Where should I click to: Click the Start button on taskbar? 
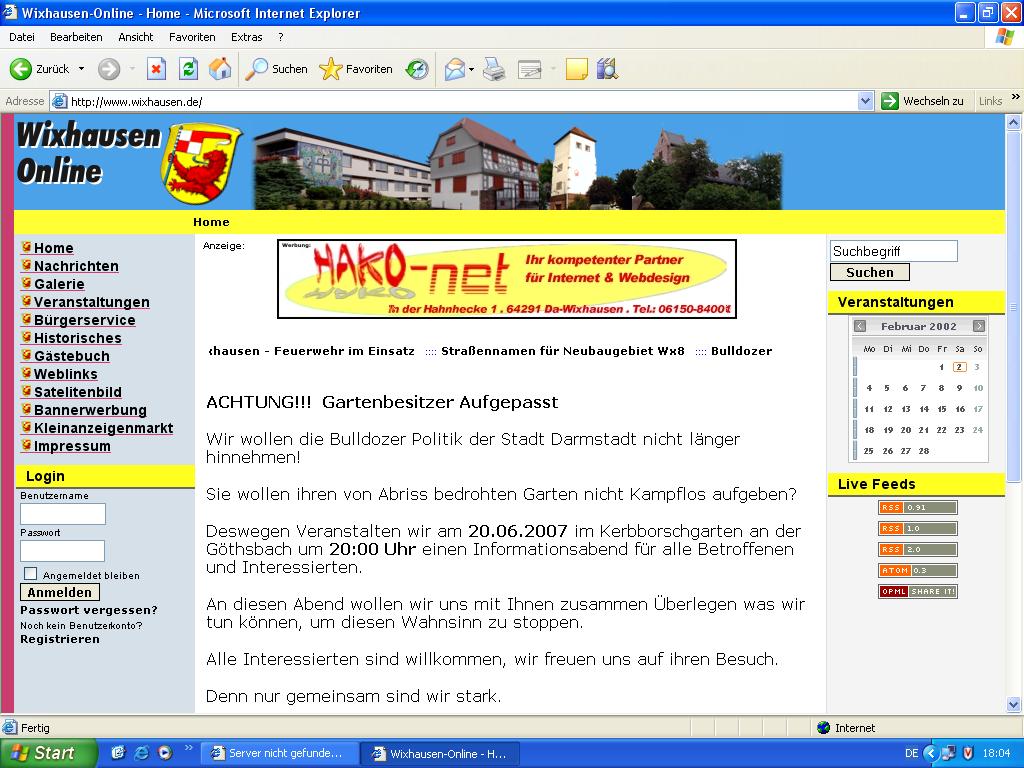click(x=48, y=753)
